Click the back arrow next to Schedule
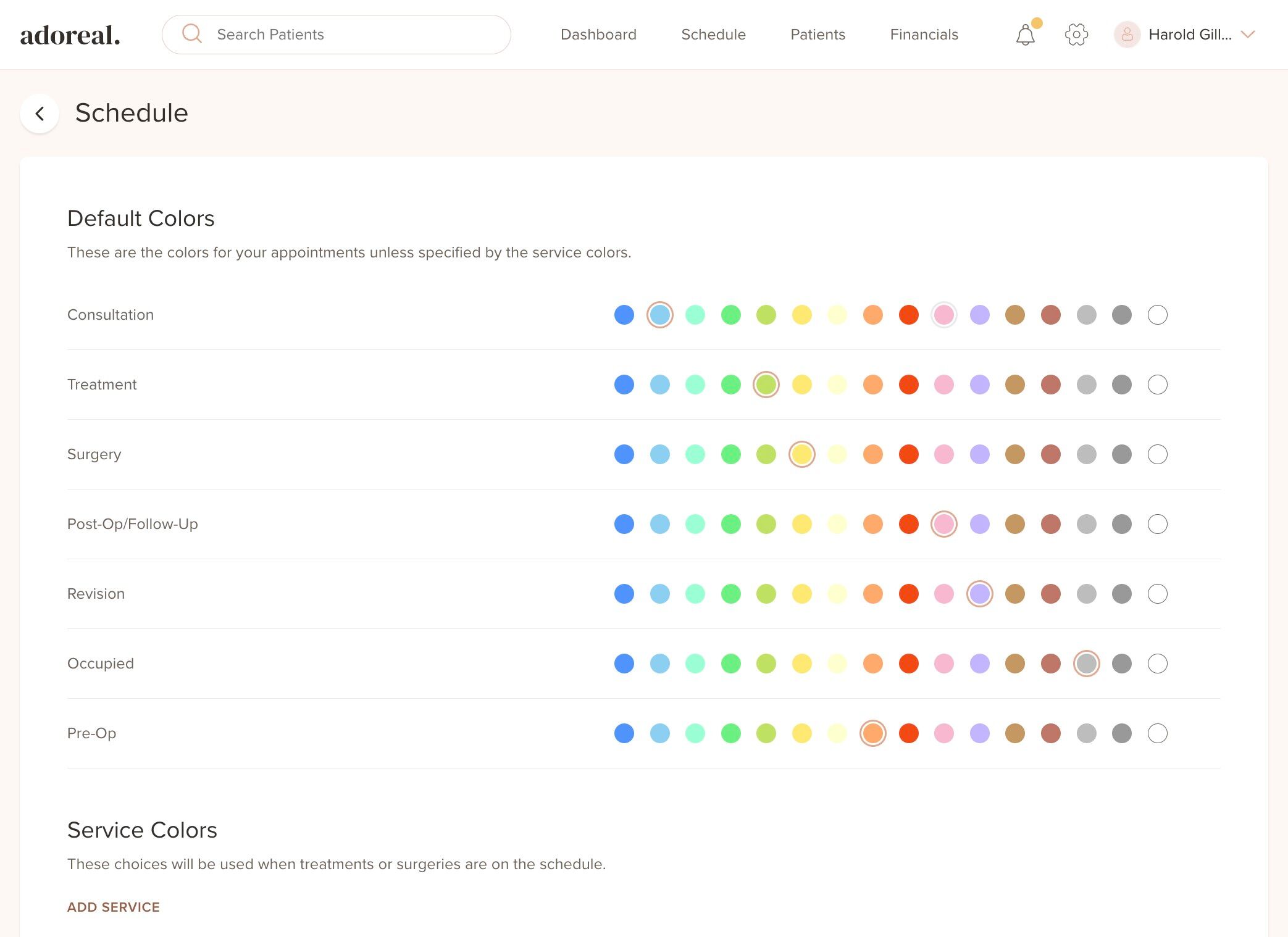This screenshot has height=937, width=1288. click(40, 114)
